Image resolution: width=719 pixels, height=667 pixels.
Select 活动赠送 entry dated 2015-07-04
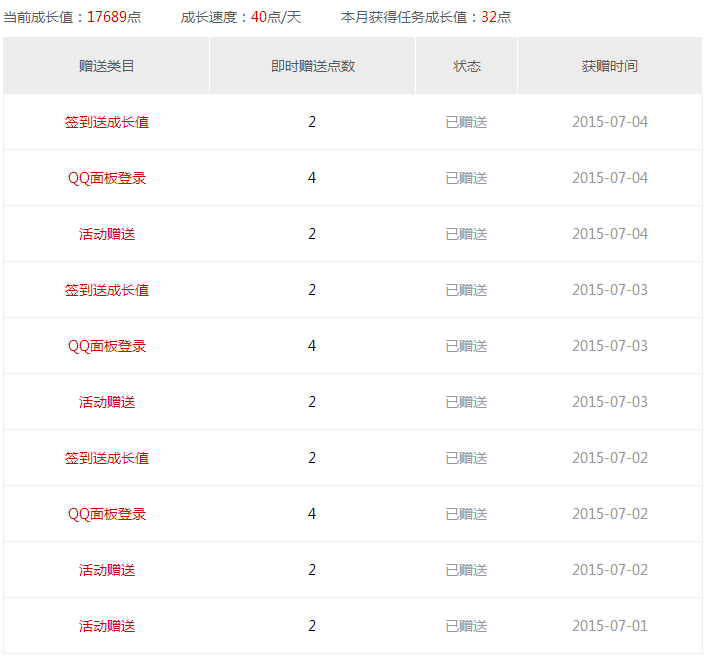click(107, 234)
